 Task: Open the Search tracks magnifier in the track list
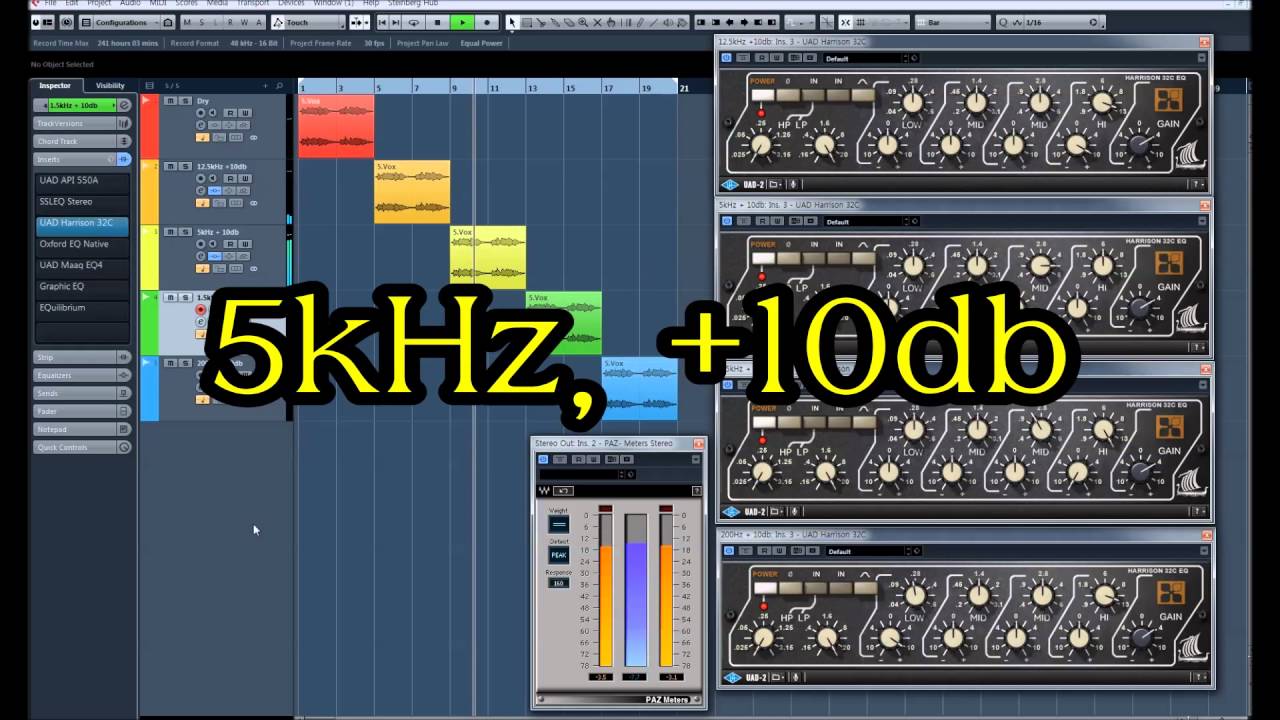[279, 86]
